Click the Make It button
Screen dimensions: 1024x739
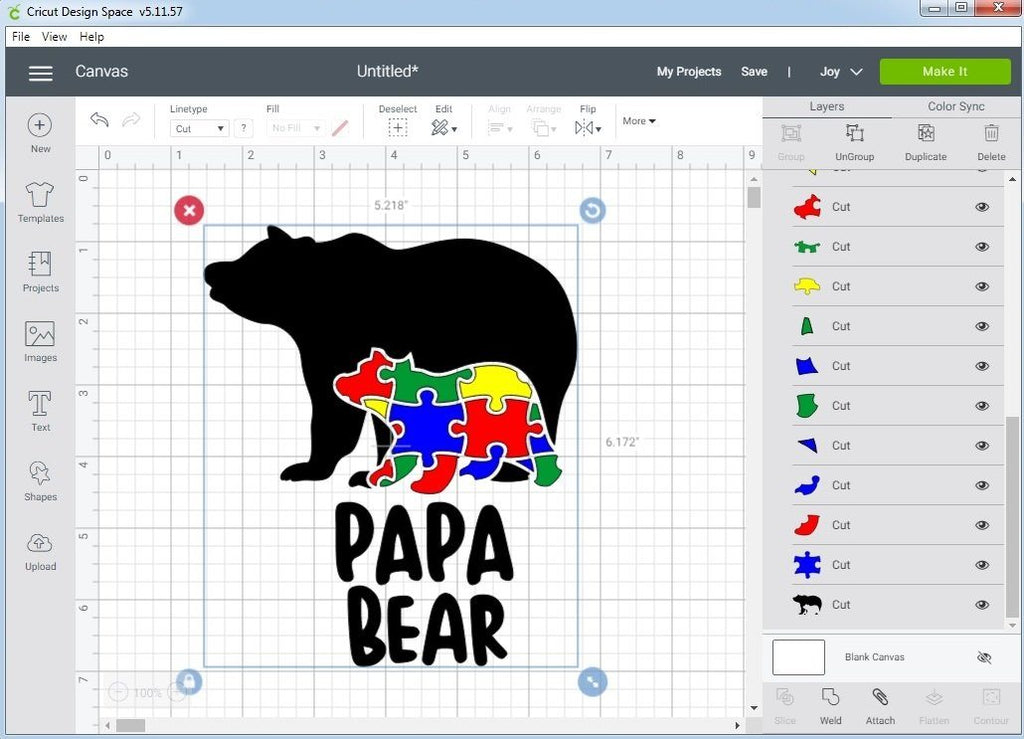click(x=945, y=72)
